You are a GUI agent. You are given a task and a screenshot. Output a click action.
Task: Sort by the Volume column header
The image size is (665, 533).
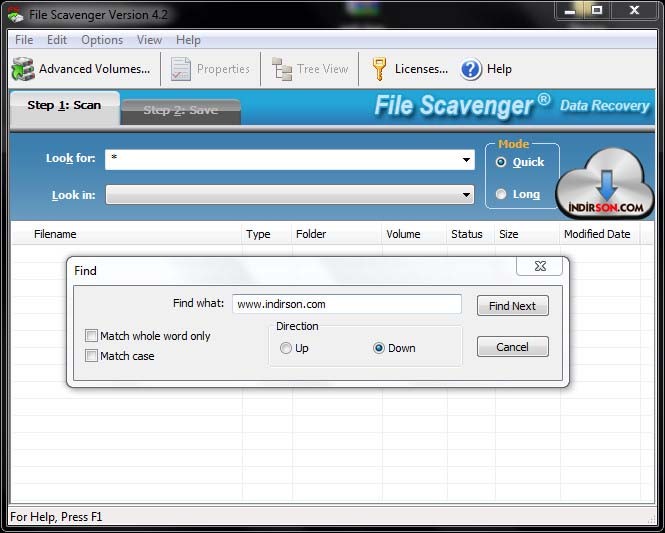coord(414,234)
